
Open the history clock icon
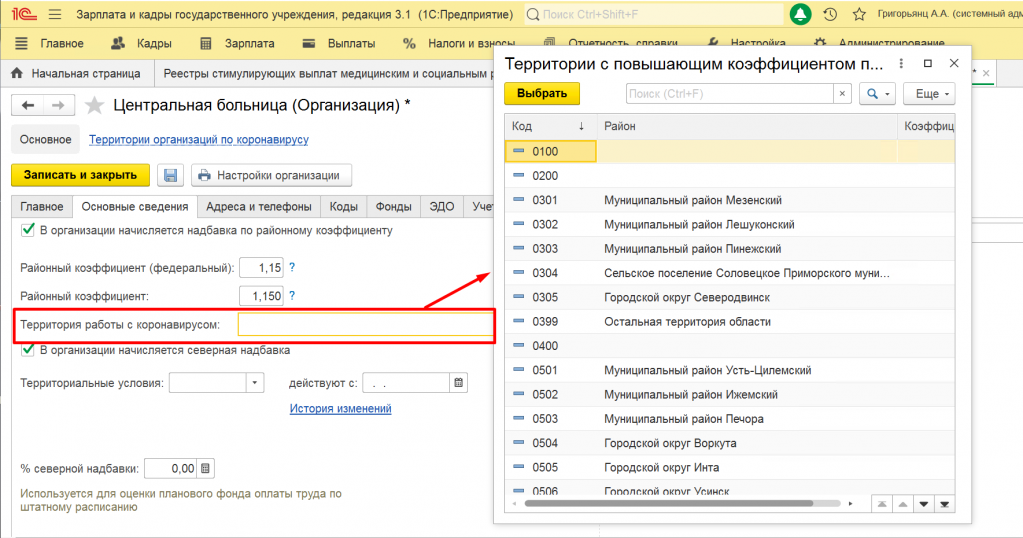click(x=830, y=15)
